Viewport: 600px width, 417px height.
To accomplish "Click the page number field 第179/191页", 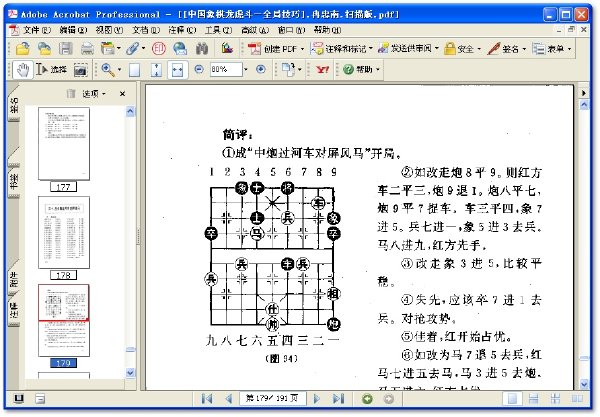I will (x=272, y=399).
